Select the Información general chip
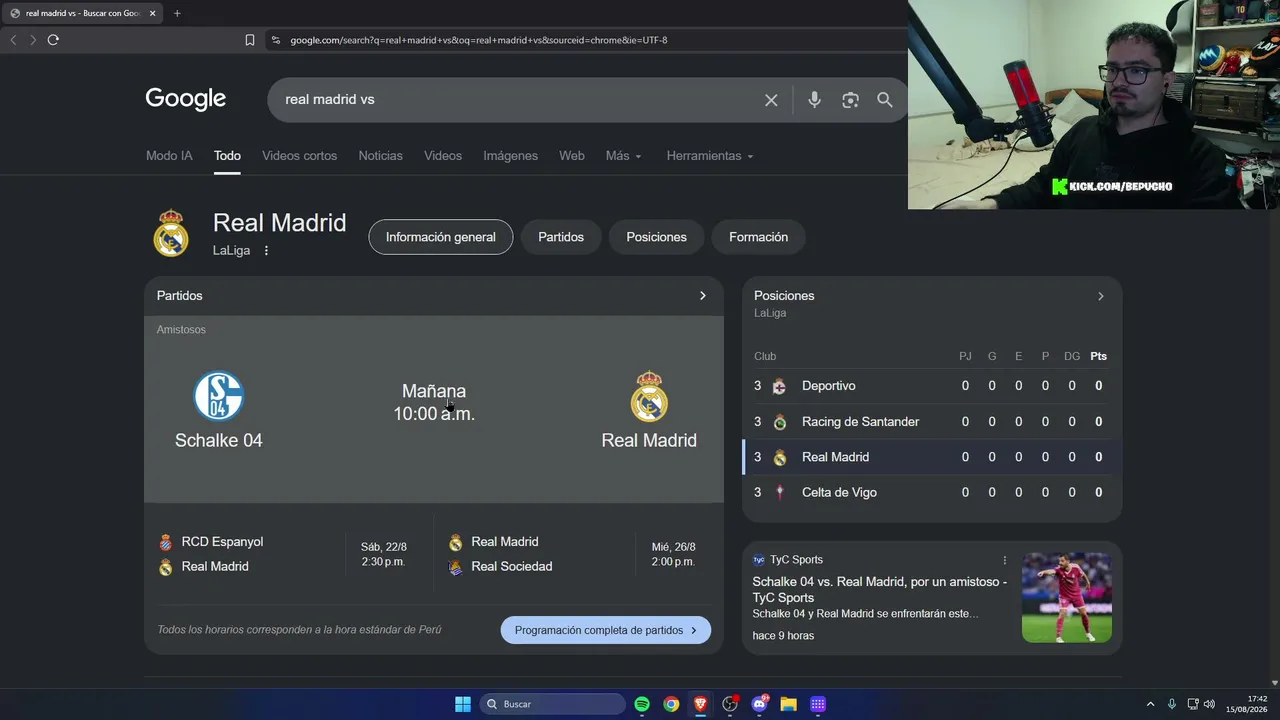The image size is (1280, 720). pyautogui.click(x=441, y=237)
